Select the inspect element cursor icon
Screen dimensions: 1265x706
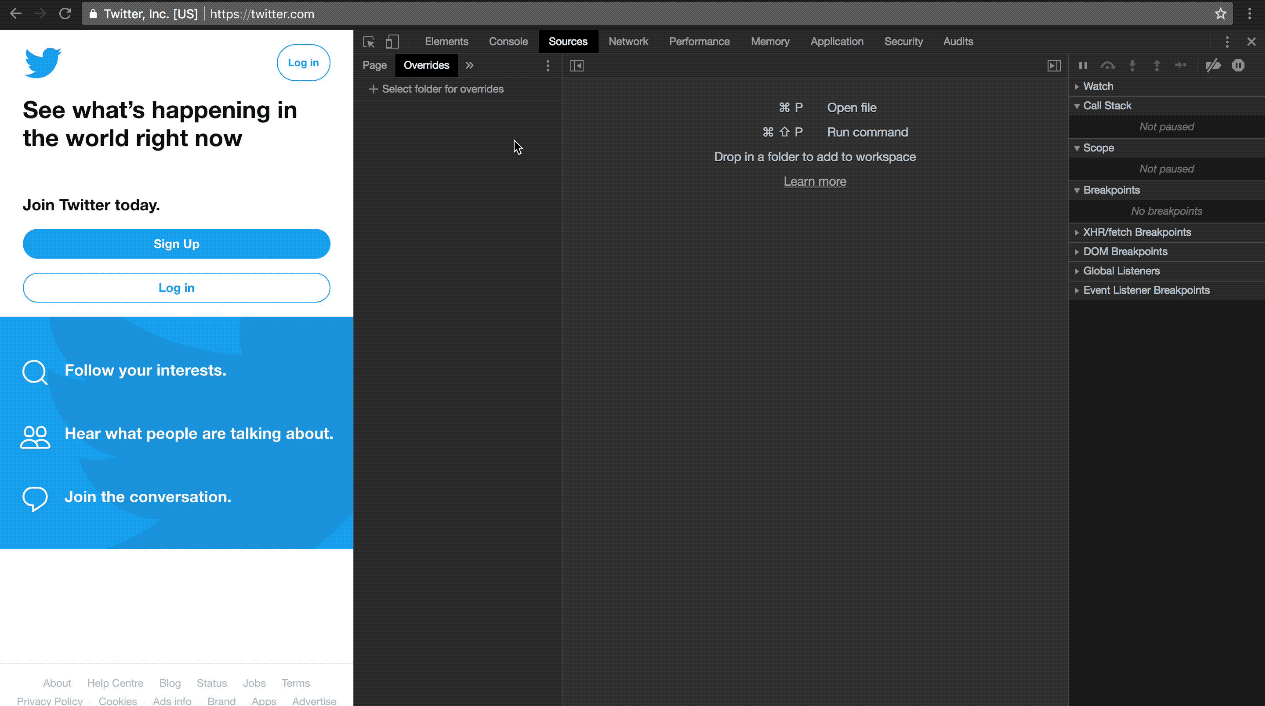(369, 41)
